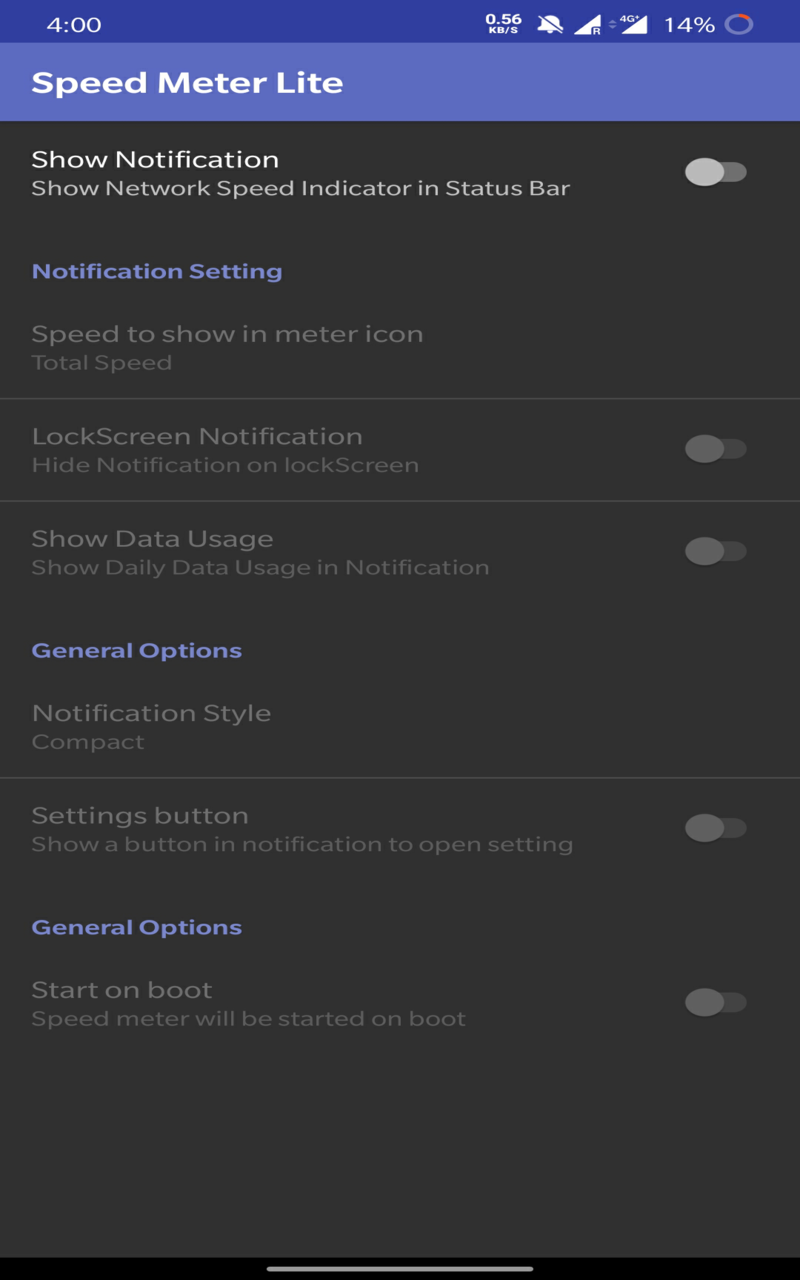Enable the Start on boot switch
The width and height of the screenshot is (800, 1280).
pyautogui.click(x=715, y=1002)
